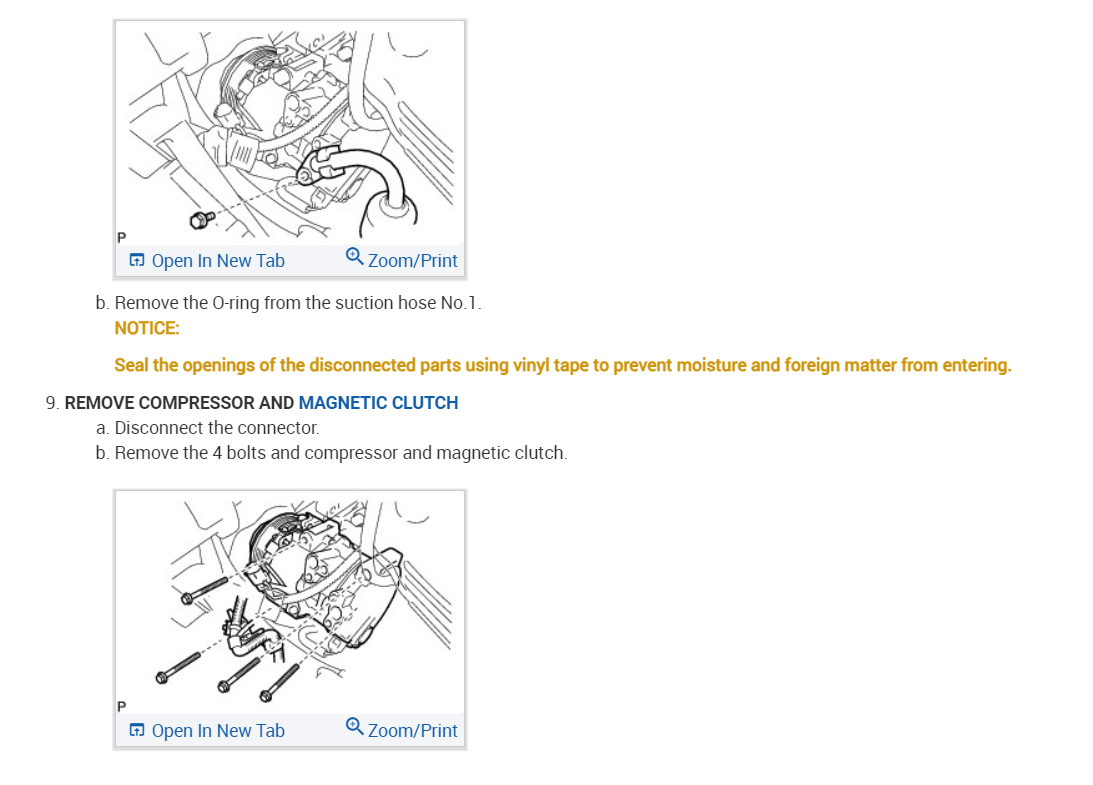The width and height of the screenshot is (1093, 785).
Task: Click the loose bolt drawn in the suction hose diagram
Action: click(202, 220)
